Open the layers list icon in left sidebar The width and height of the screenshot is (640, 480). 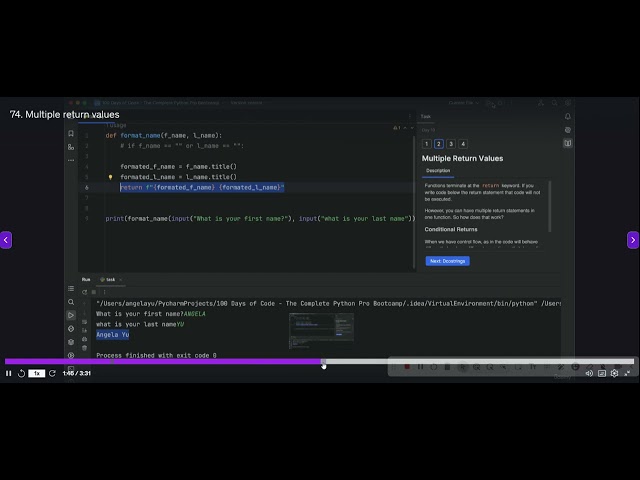[71, 289]
